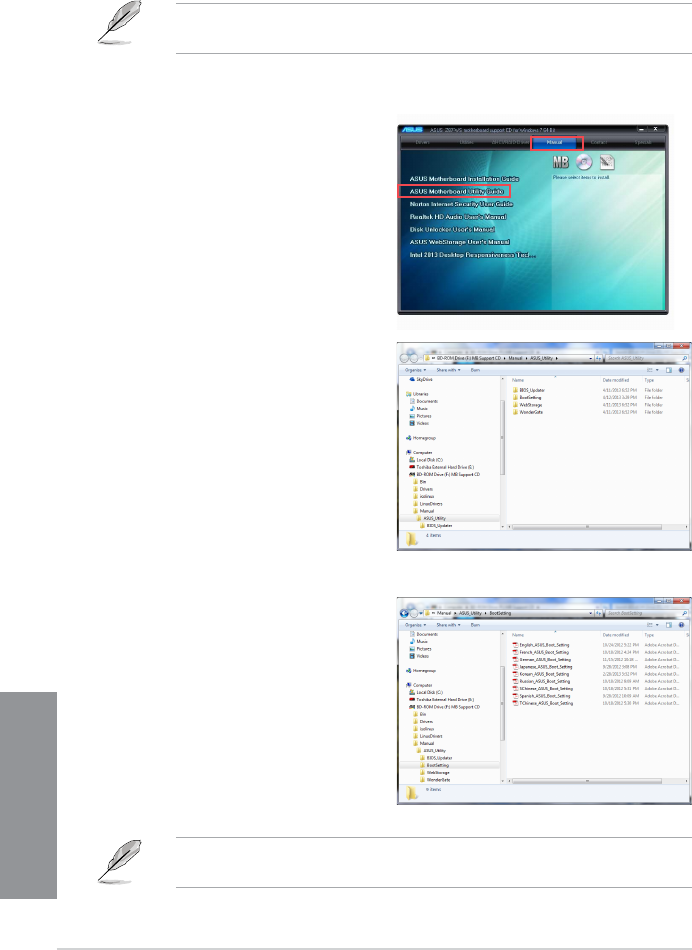
Task: Open ASUS WebStorage User's Manual
Action: click(459, 242)
